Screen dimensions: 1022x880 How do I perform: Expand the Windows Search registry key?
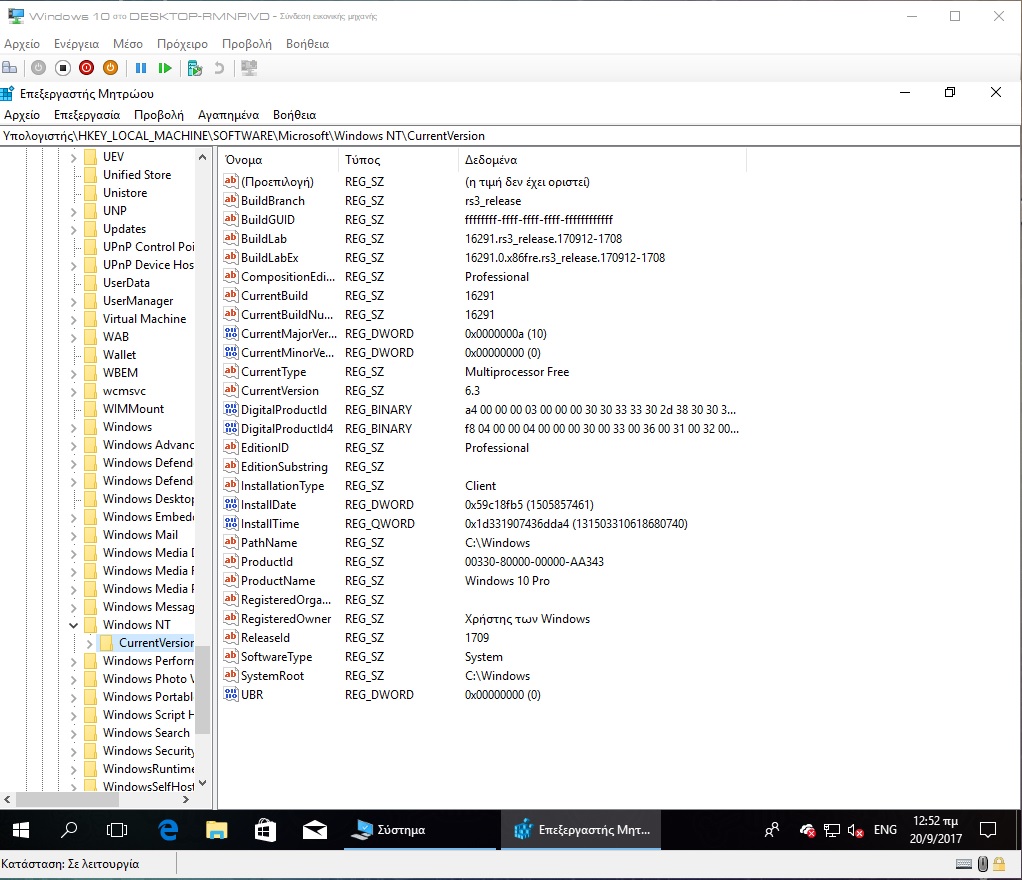(73, 733)
